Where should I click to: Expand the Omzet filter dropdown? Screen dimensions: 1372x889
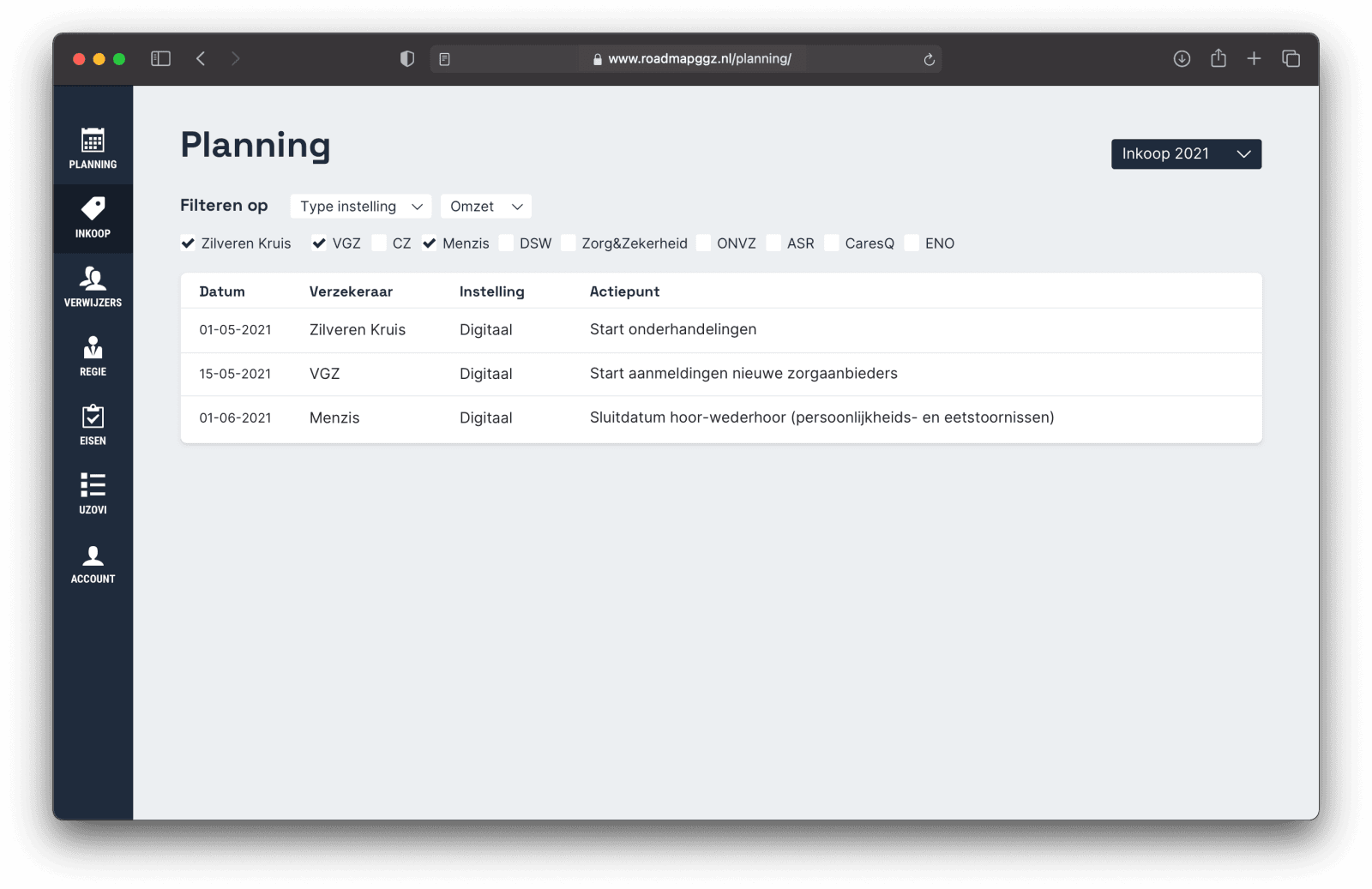[486, 207]
